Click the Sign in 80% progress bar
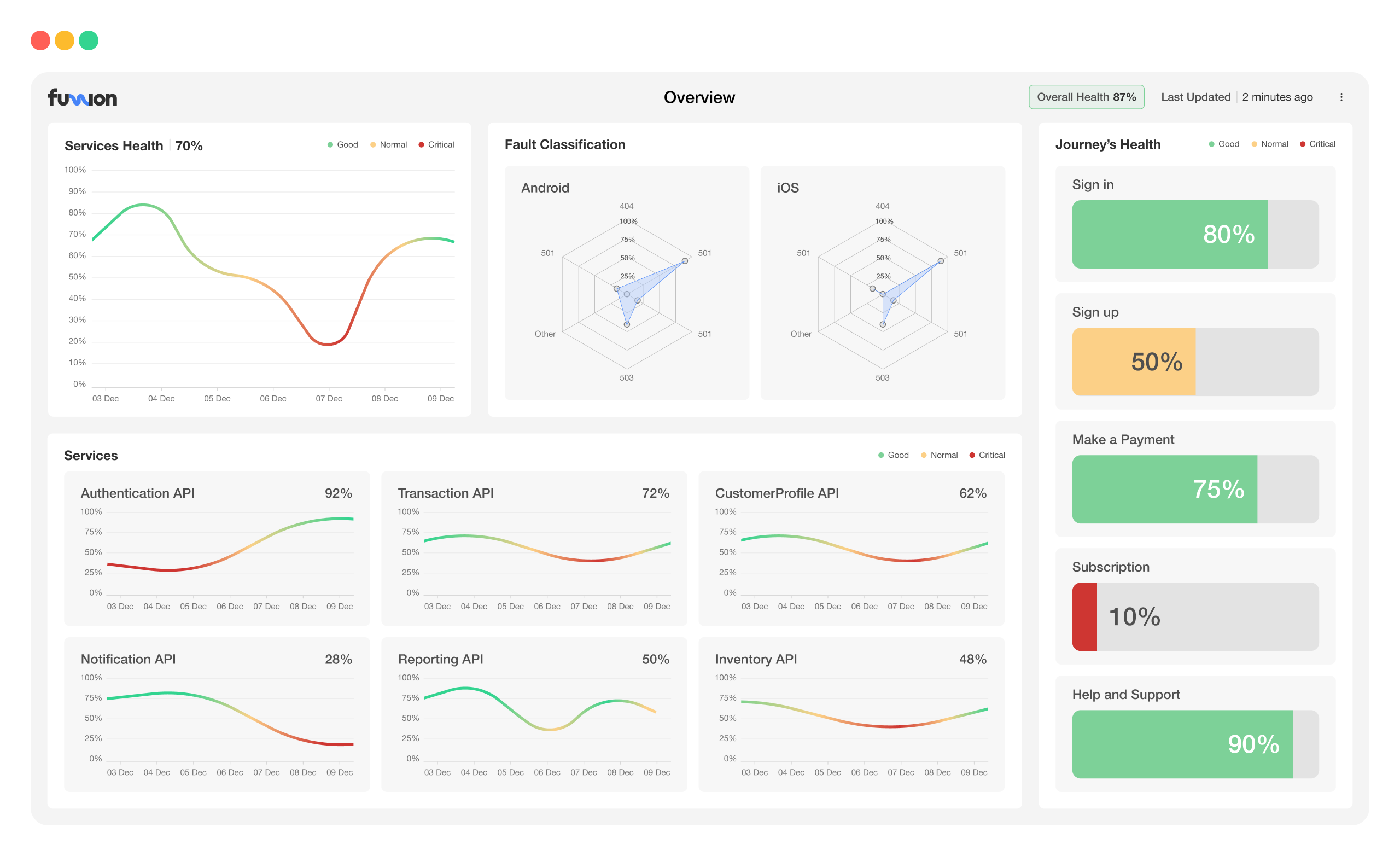This screenshot has width=1400, height=856. [1195, 234]
